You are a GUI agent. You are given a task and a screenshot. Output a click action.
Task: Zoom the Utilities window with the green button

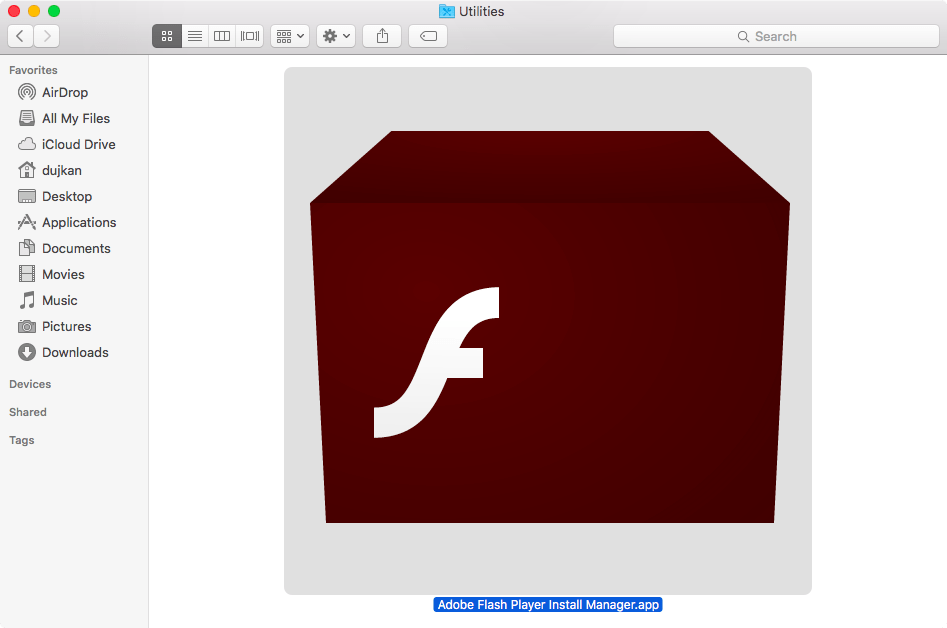pyautogui.click(x=54, y=11)
